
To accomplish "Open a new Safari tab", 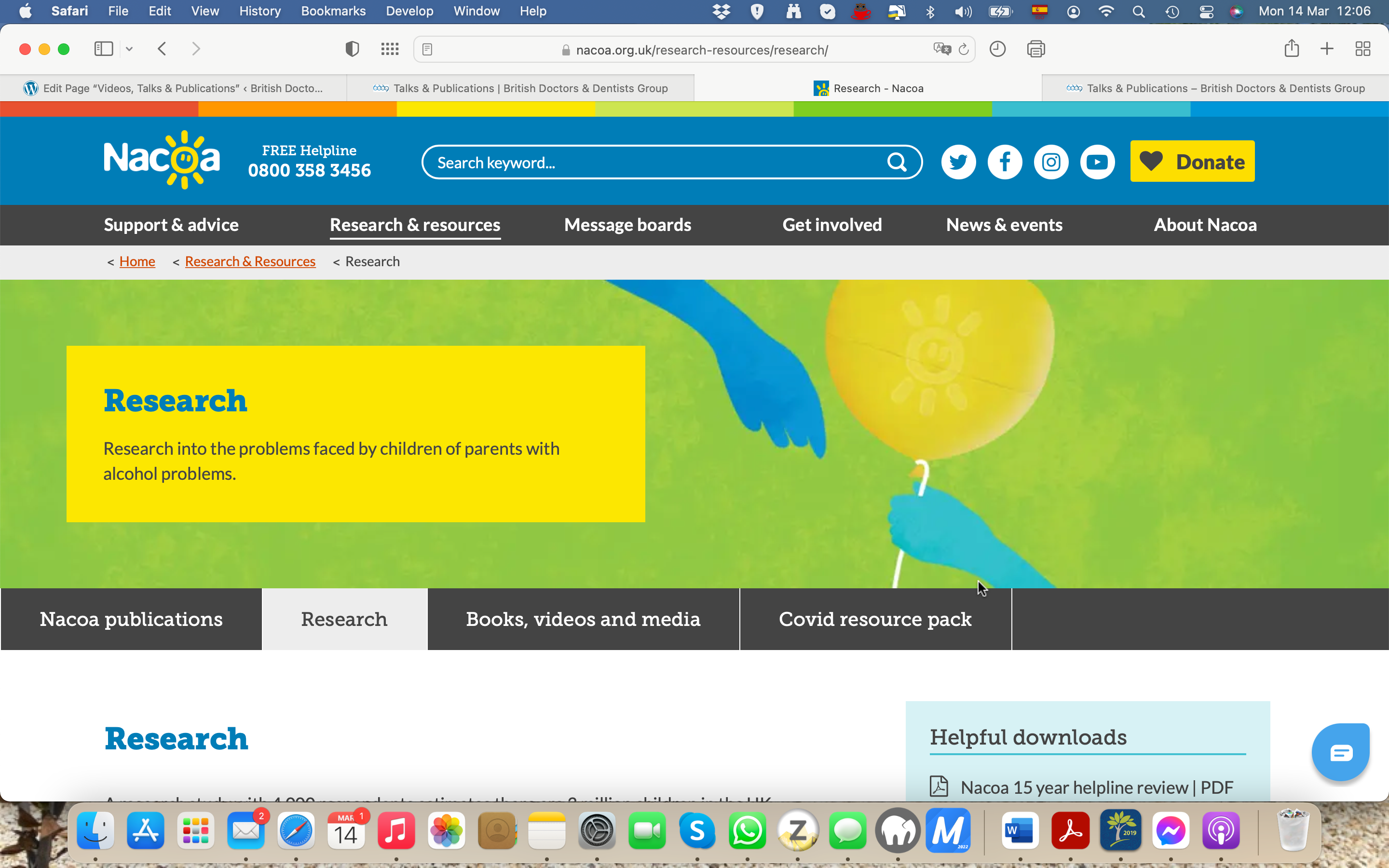I will [1326, 49].
